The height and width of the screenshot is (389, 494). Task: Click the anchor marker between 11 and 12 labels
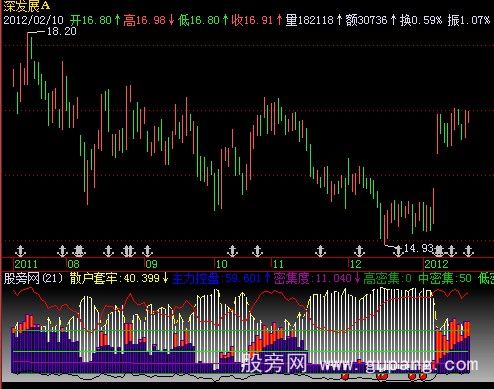(320, 251)
